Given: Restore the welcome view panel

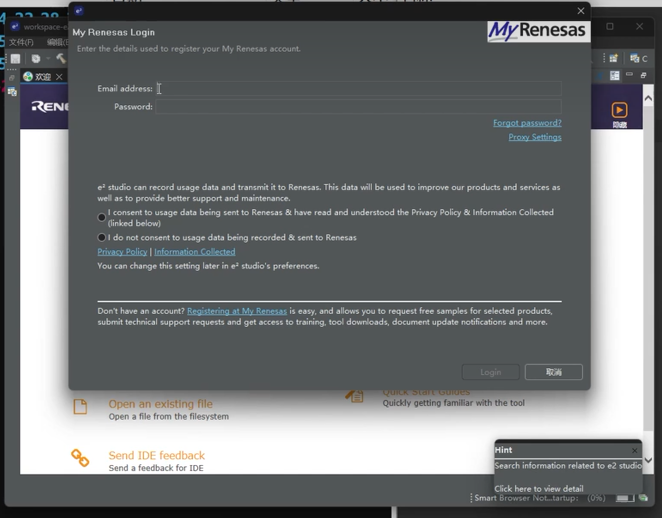Looking at the screenshot, I should tap(643, 75).
